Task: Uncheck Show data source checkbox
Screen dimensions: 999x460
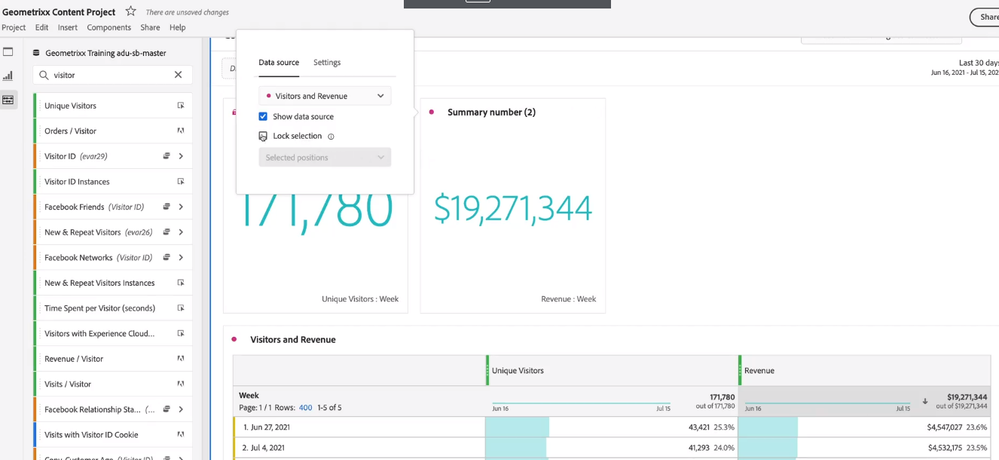Action: click(263, 117)
